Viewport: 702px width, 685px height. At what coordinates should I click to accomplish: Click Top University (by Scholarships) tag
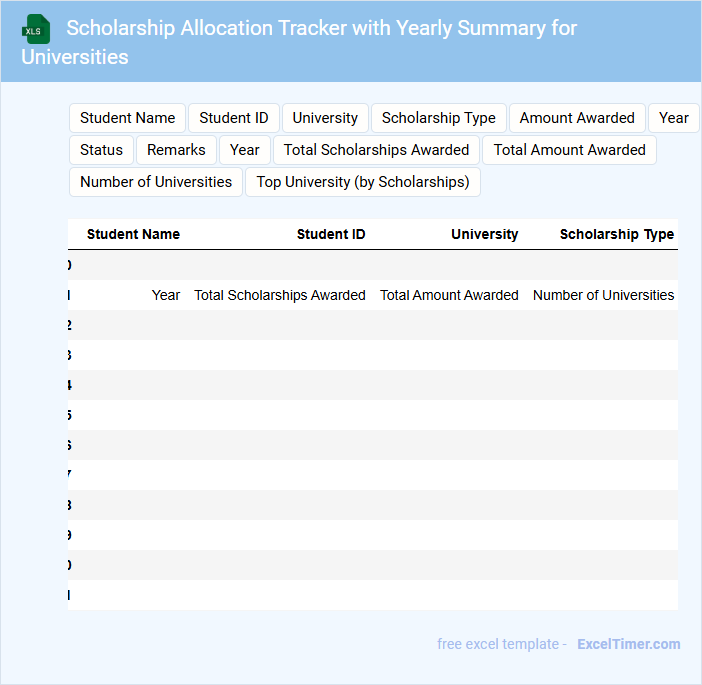click(x=363, y=182)
